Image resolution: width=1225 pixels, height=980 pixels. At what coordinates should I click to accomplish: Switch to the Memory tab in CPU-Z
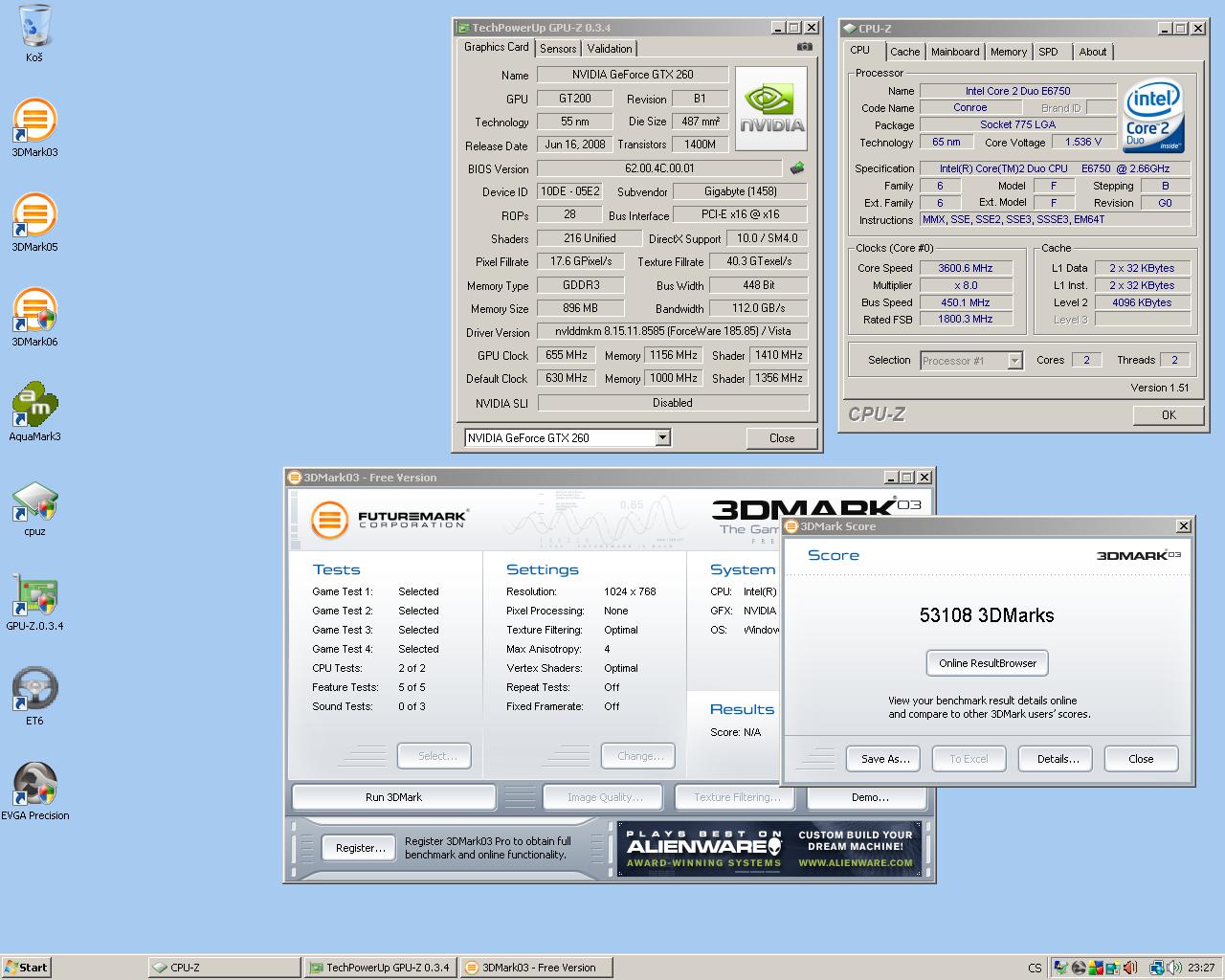pyautogui.click(x=1009, y=52)
